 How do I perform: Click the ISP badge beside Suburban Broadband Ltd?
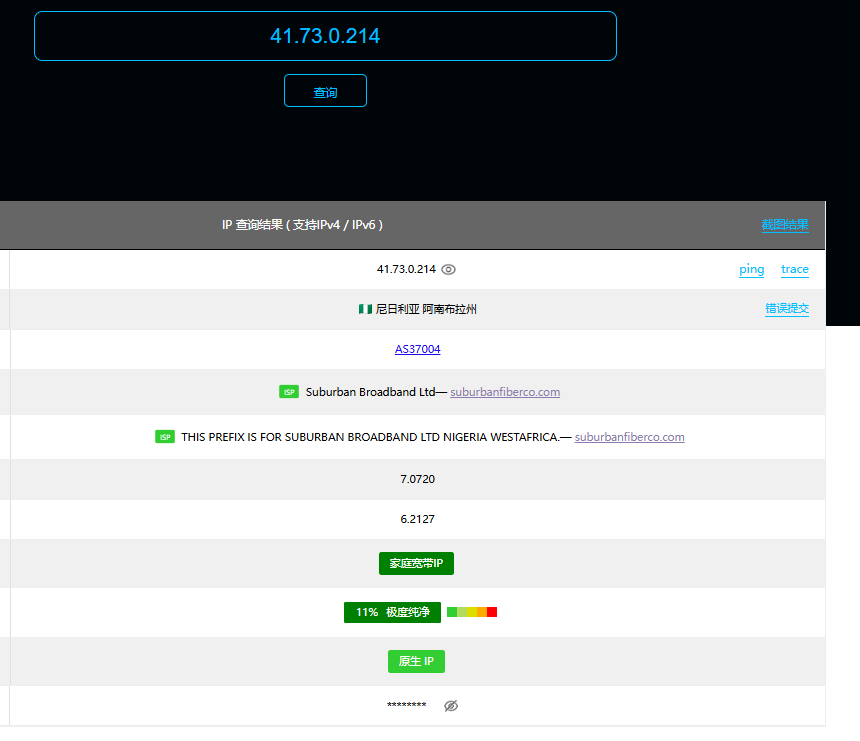point(289,392)
